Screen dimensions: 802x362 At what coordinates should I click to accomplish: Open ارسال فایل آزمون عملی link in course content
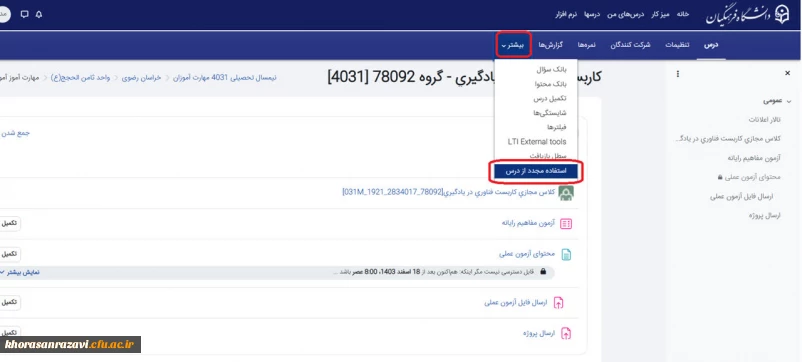tap(516, 303)
